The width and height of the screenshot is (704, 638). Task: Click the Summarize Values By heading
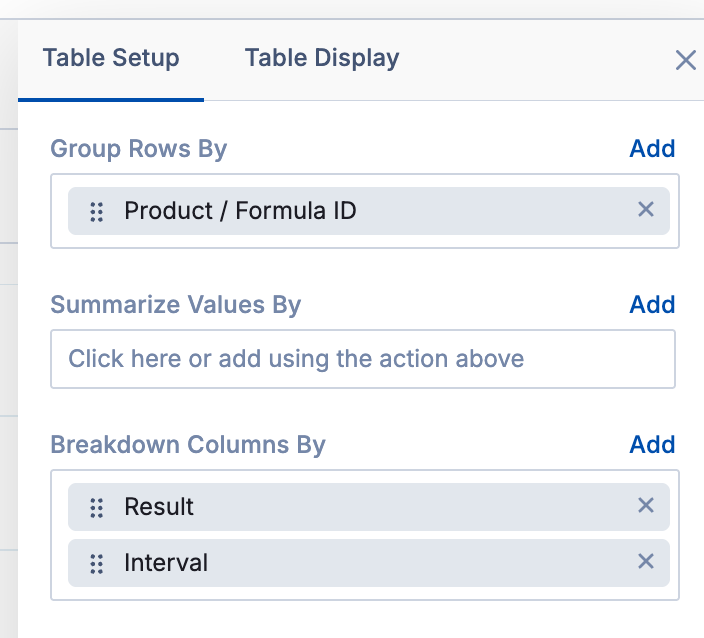click(x=176, y=305)
